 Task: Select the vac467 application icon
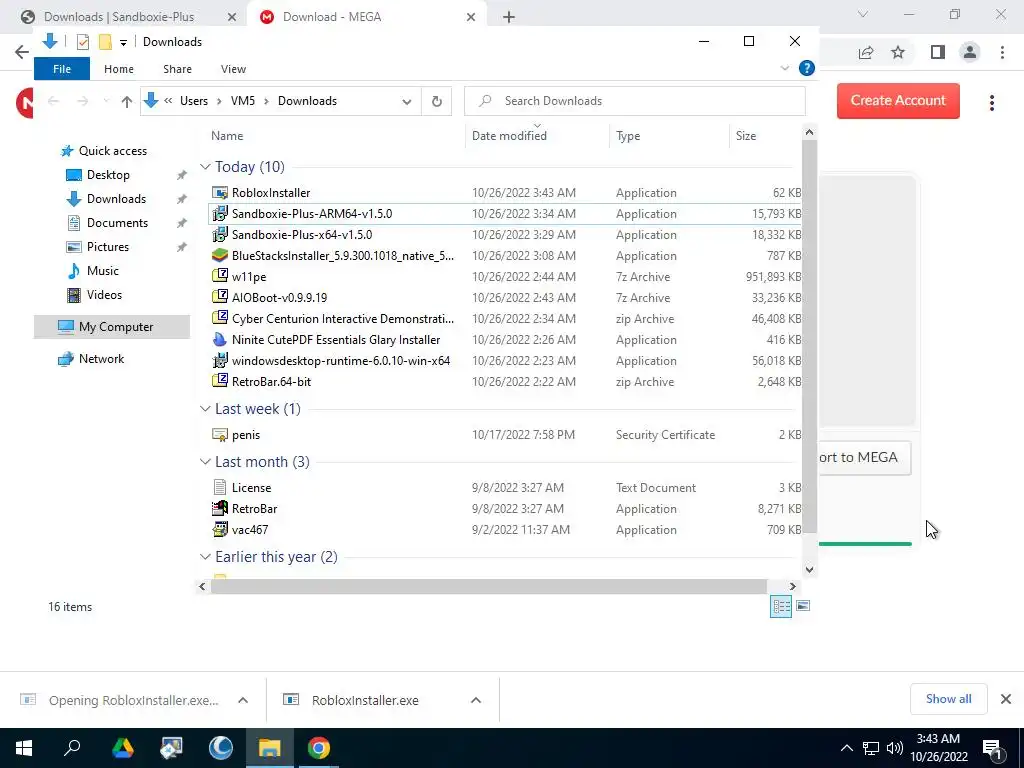tap(220, 530)
